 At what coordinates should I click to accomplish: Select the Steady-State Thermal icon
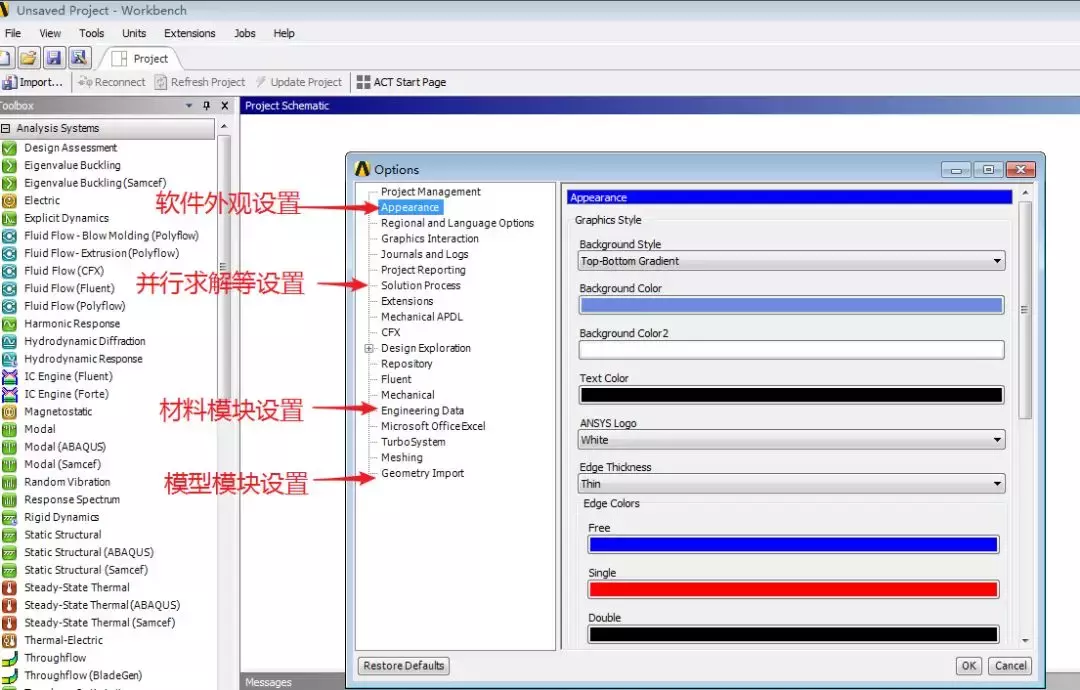point(10,587)
